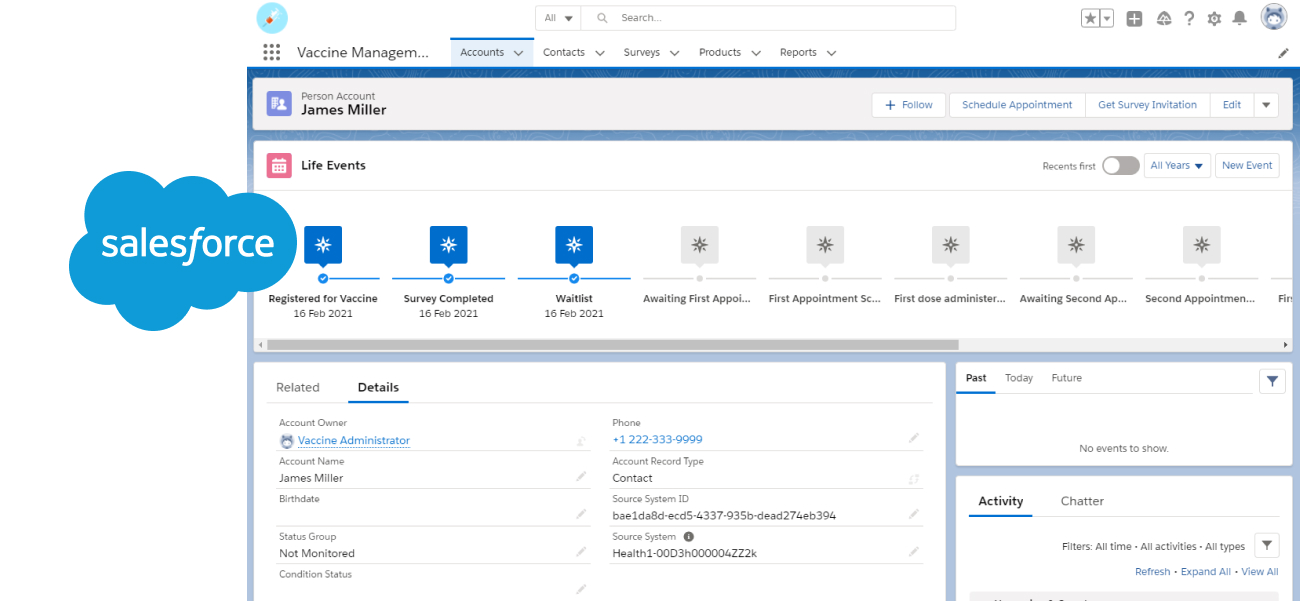
Task: Open the Vaccine Administrator owner link
Action: tap(354, 440)
